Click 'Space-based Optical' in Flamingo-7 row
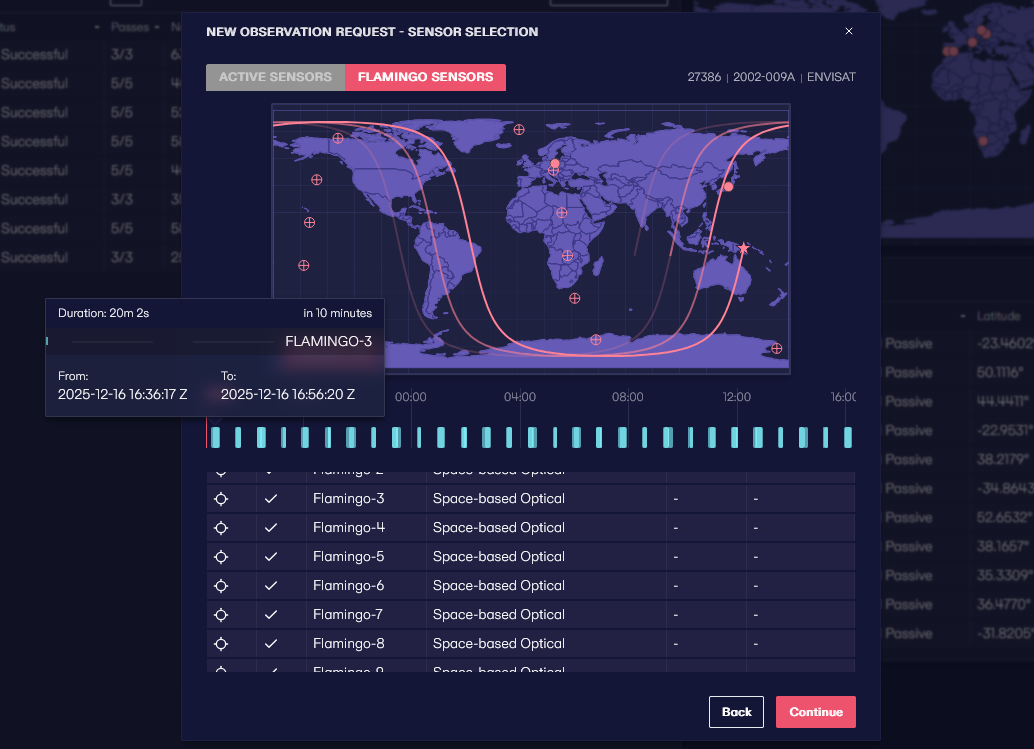The height and width of the screenshot is (749, 1034). click(x=499, y=615)
